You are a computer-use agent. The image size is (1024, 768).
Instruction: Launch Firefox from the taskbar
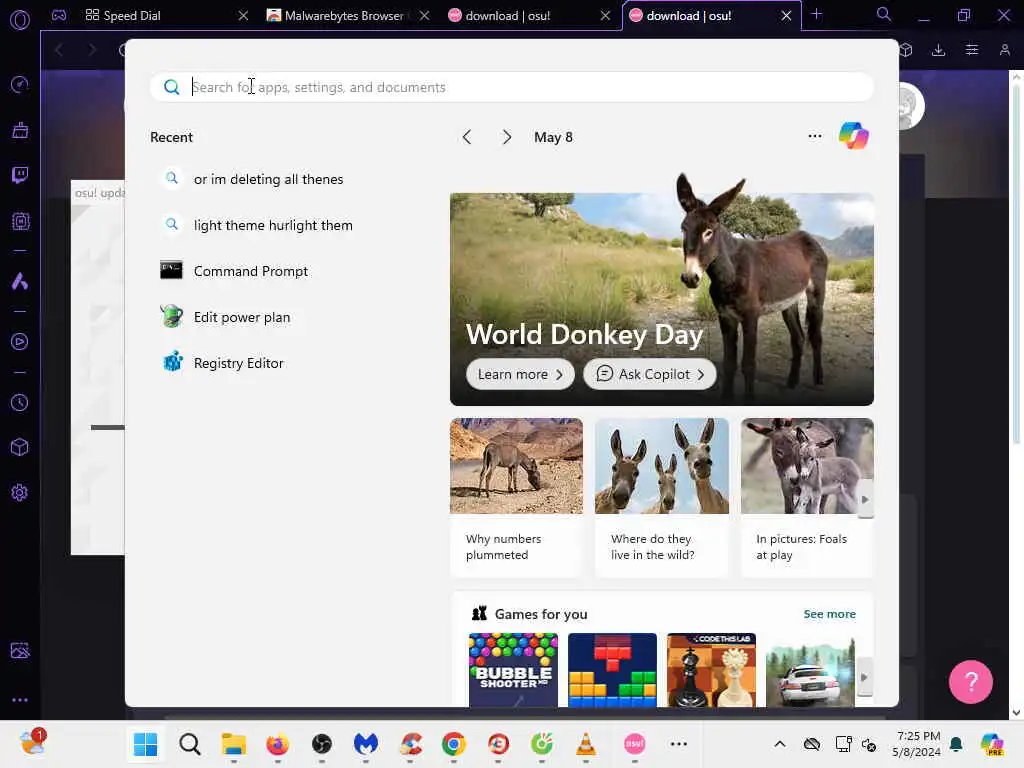coord(278,744)
